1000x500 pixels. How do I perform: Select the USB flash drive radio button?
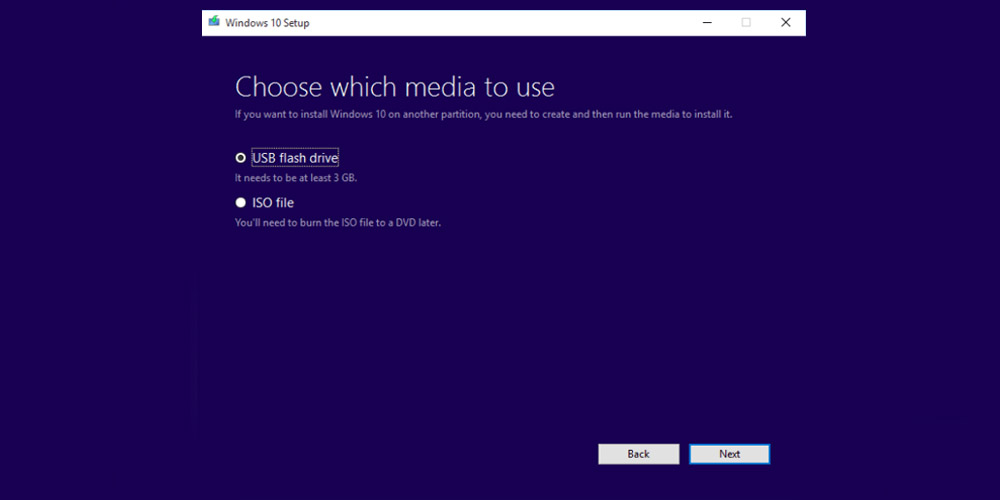coord(240,158)
